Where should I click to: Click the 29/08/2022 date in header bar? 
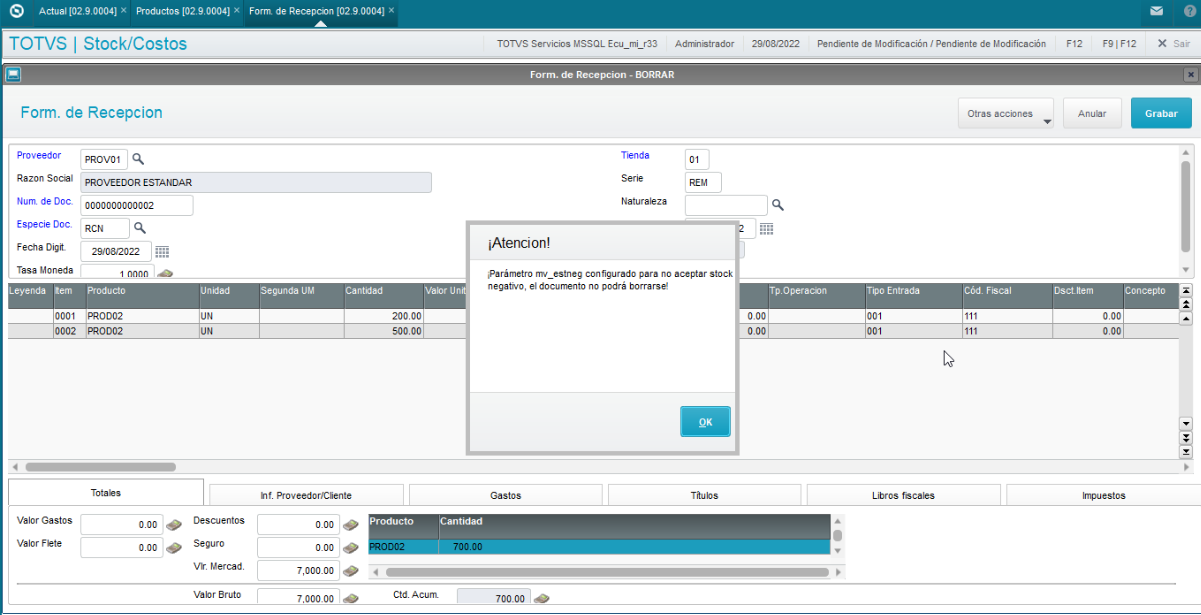[x=775, y=44]
